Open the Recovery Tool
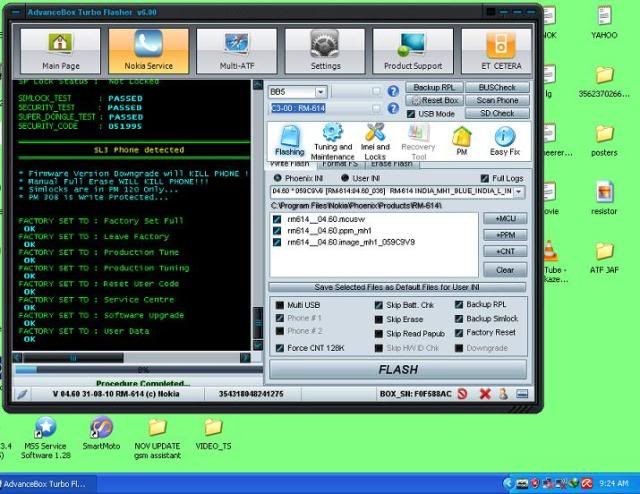640x494 pixels. [418, 141]
